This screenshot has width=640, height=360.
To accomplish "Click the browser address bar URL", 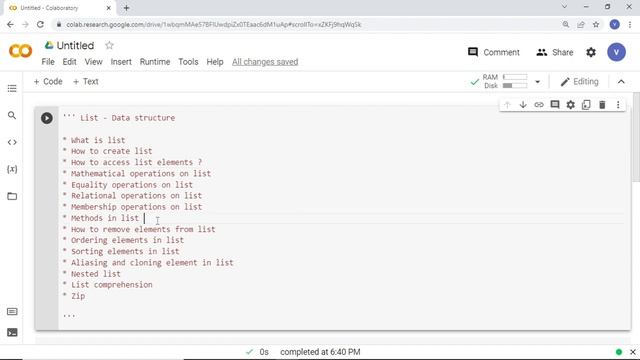I will click(213, 24).
